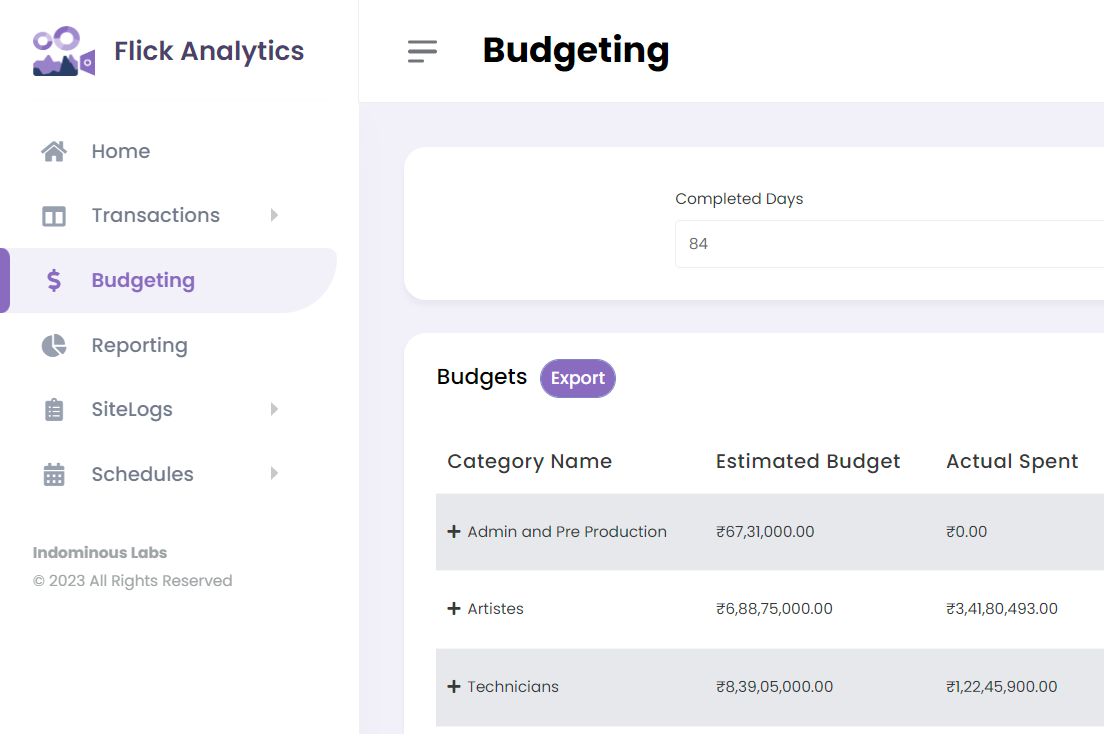Open the Reporting menu item
The height and width of the screenshot is (734, 1104).
click(139, 345)
